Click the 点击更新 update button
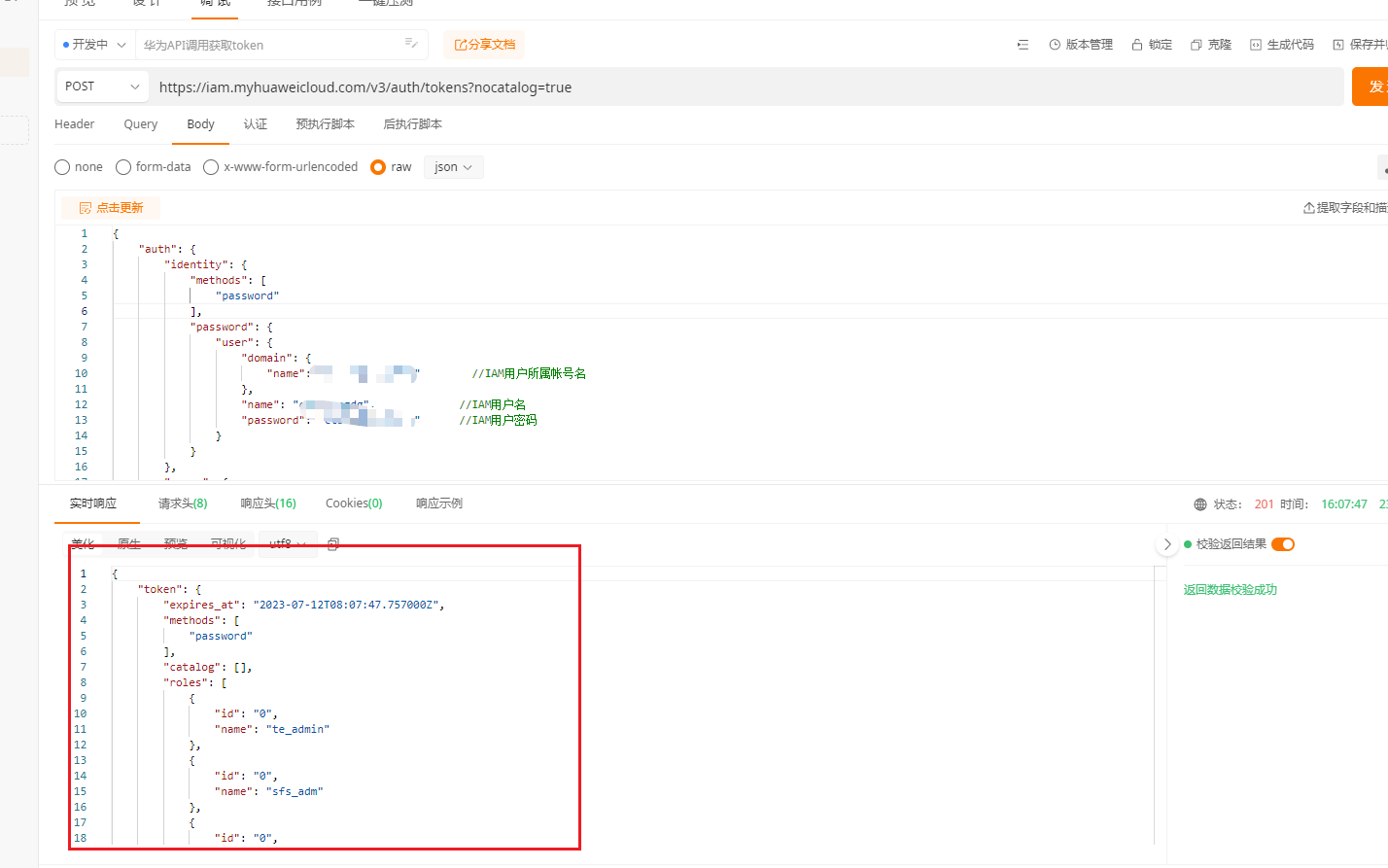 (x=111, y=208)
